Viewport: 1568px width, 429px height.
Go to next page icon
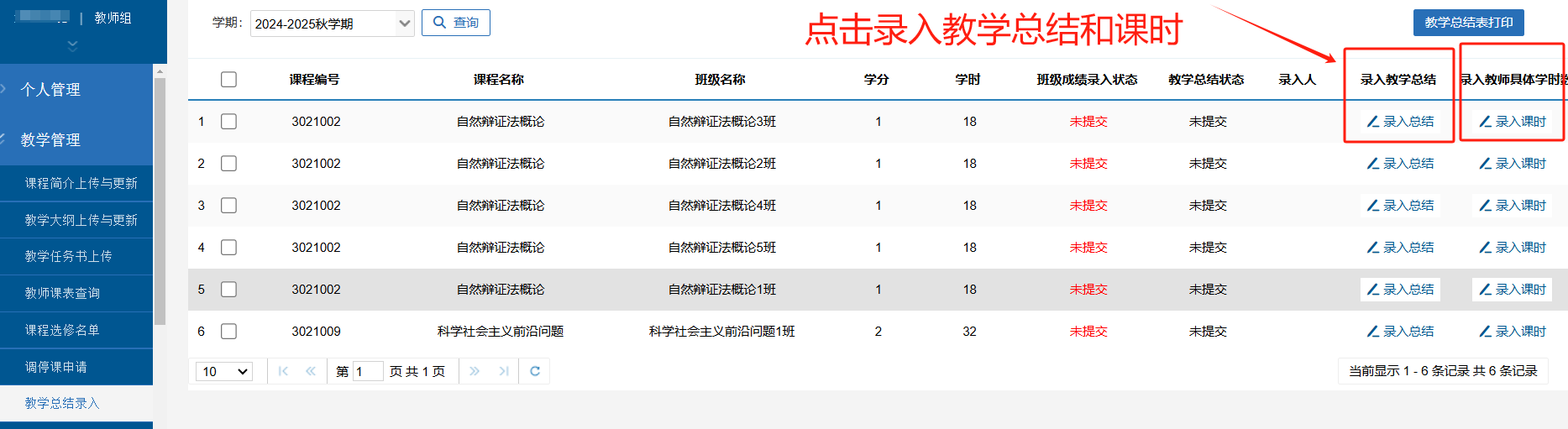475,371
